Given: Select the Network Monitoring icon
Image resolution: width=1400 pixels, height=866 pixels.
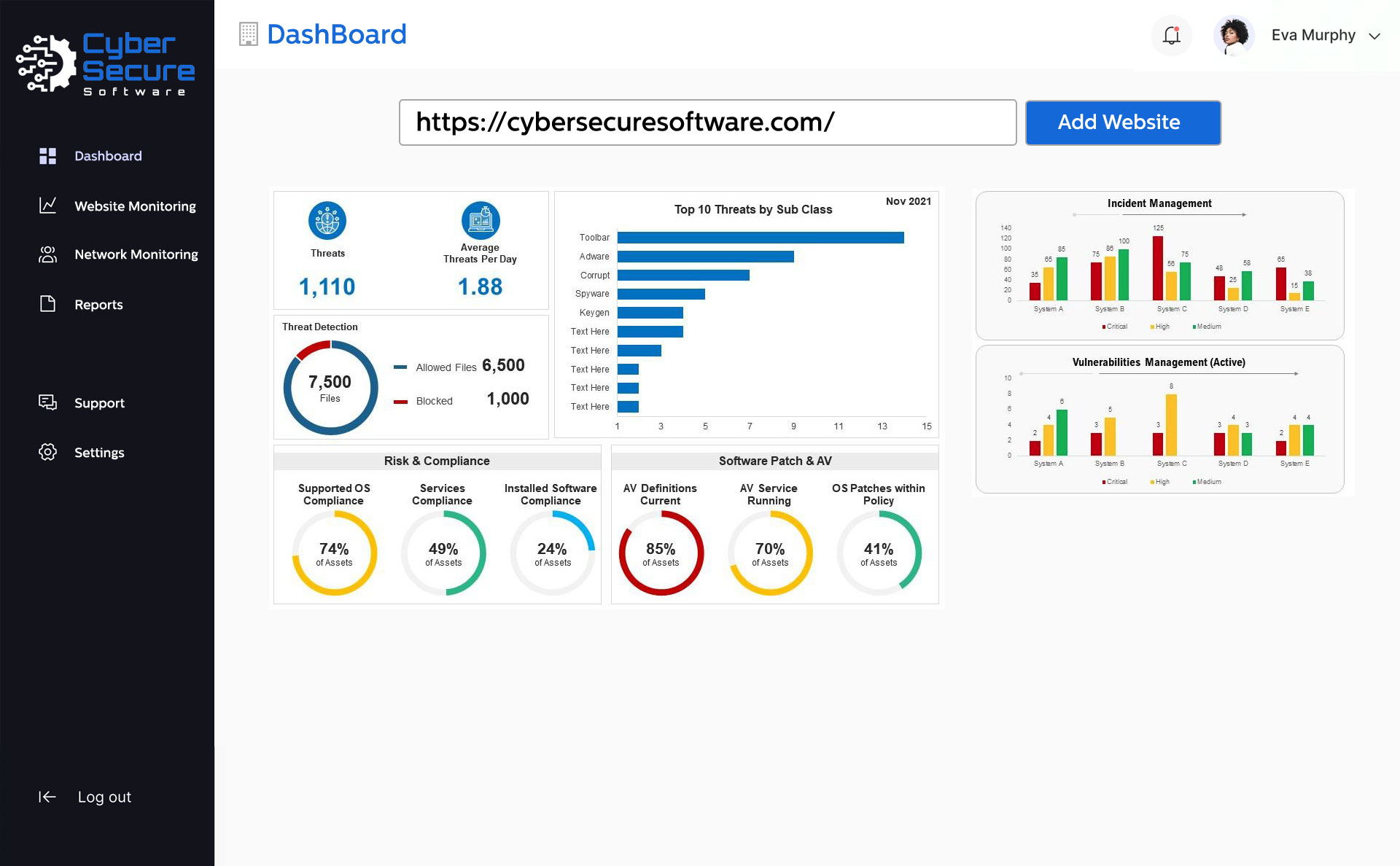Looking at the screenshot, I should click(47, 254).
